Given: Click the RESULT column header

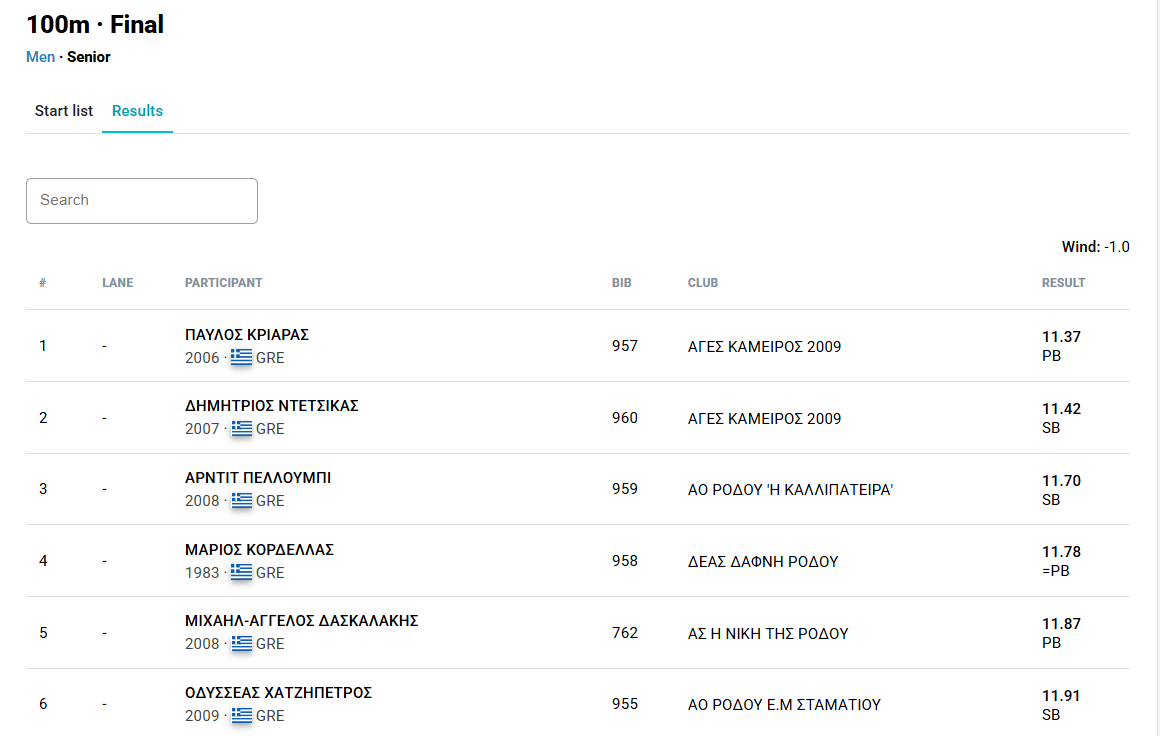Looking at the screenshot, I should pos(1063,283).
